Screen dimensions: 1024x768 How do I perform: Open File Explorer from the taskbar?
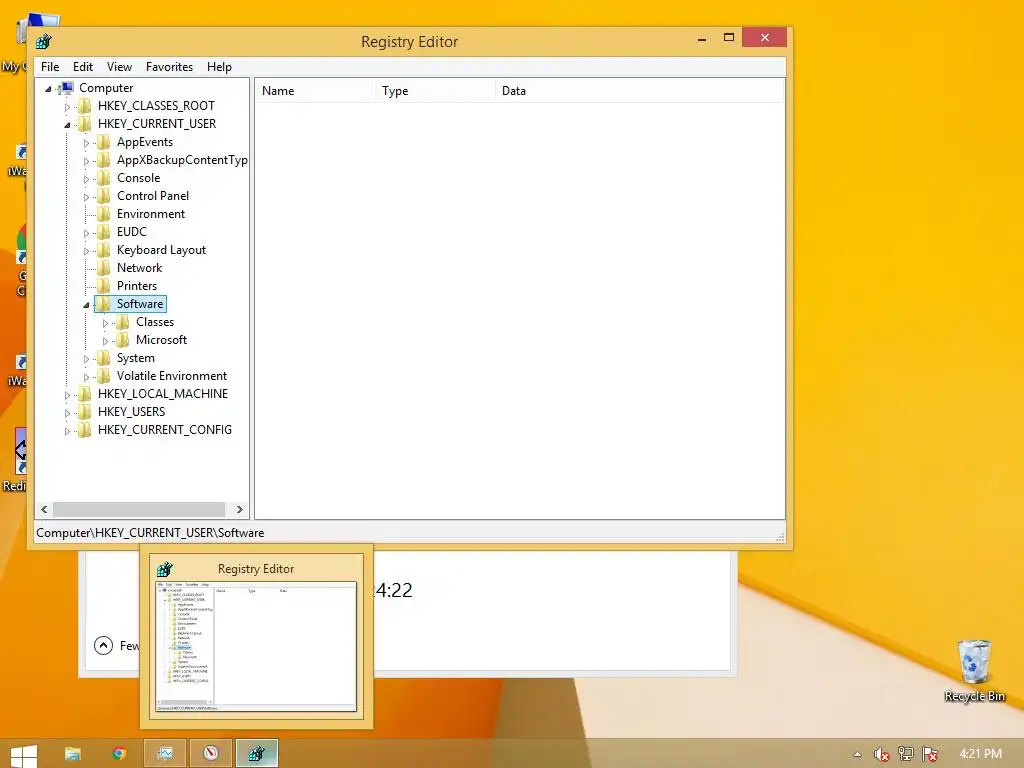click(x=72, y=754)
